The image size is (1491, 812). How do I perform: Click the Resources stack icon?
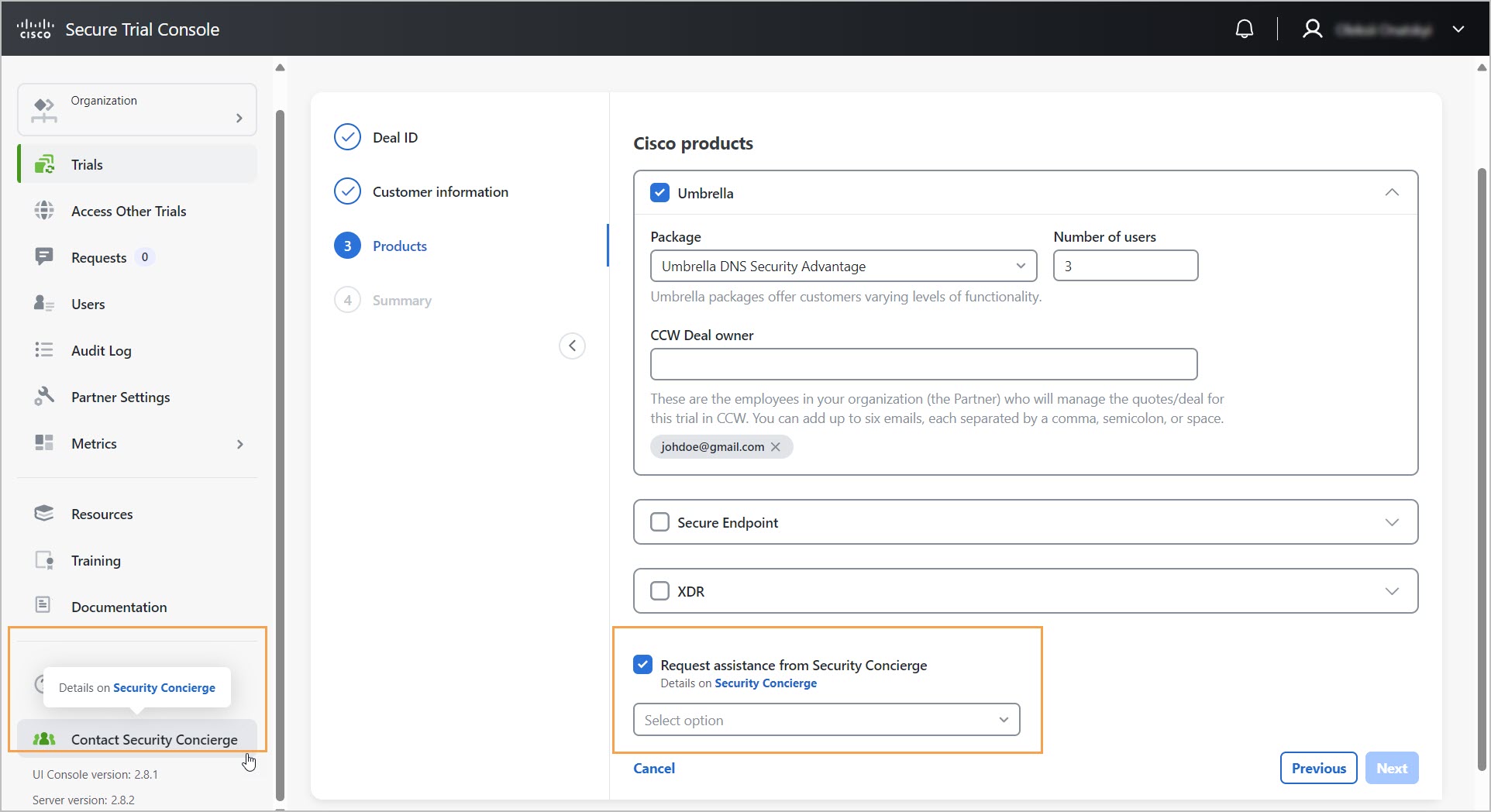click(44, 513)
